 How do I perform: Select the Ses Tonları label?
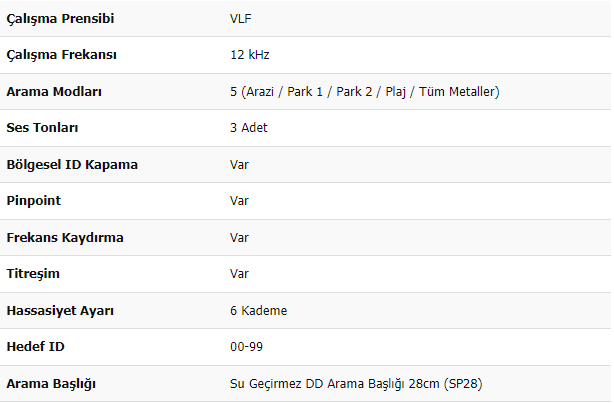[x=42, y=128]
